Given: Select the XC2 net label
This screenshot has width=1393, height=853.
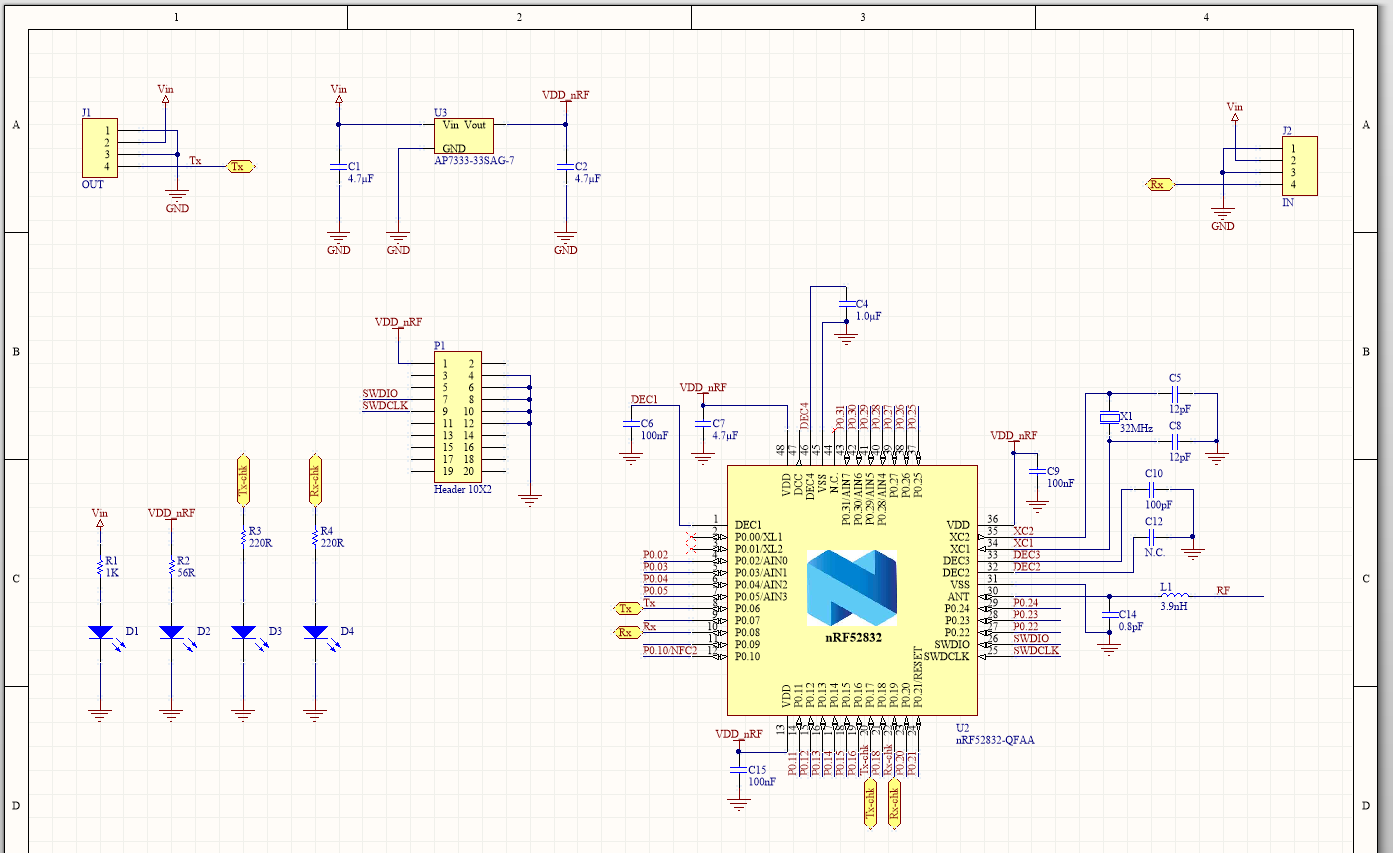Looking at the screenshot, I should (1023, 530).
